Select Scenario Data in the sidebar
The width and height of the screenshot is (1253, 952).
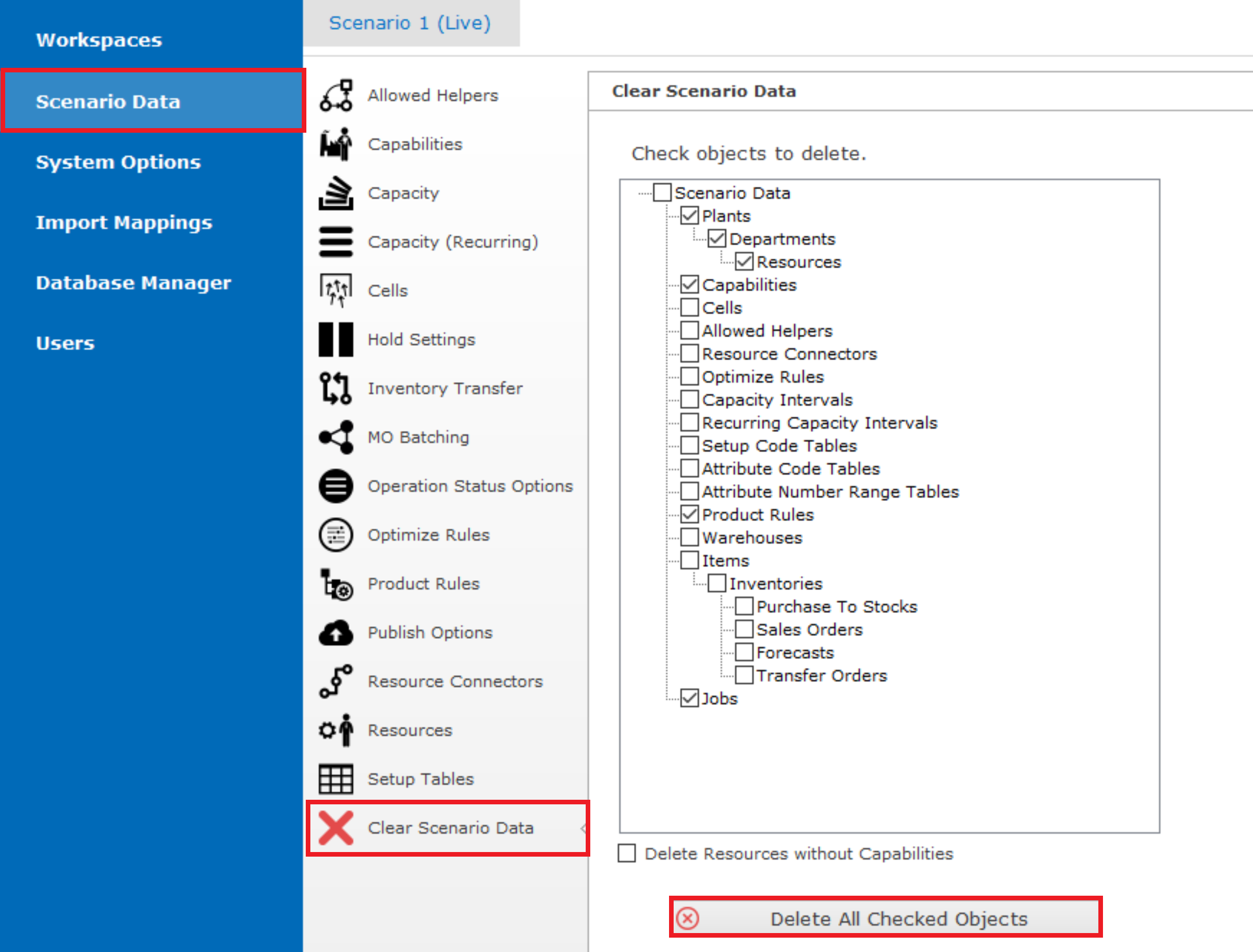point(152,101)
